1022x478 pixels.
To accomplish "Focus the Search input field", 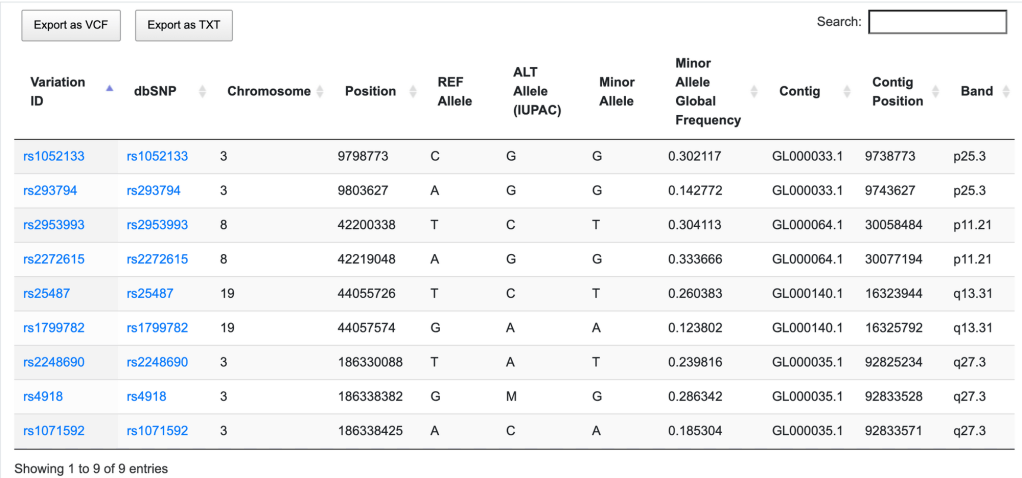I will [x=937, y=22].
